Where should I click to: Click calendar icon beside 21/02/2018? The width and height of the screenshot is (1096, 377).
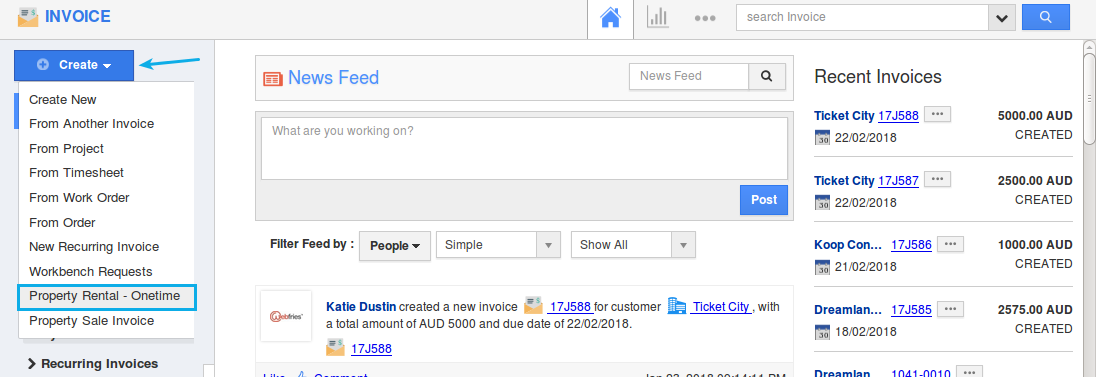823,266
